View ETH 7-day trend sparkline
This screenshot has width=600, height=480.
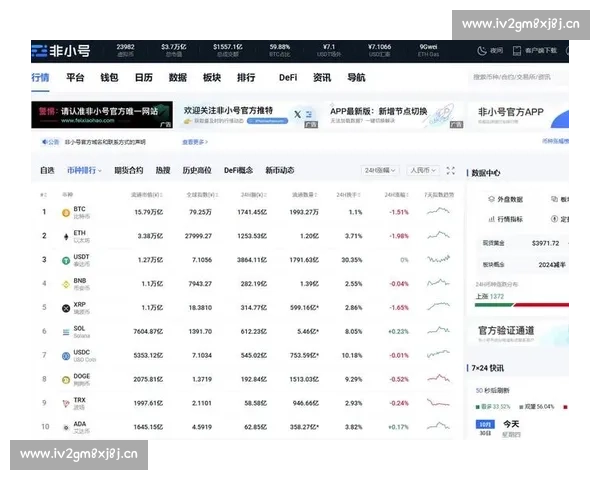click(438, 235)
